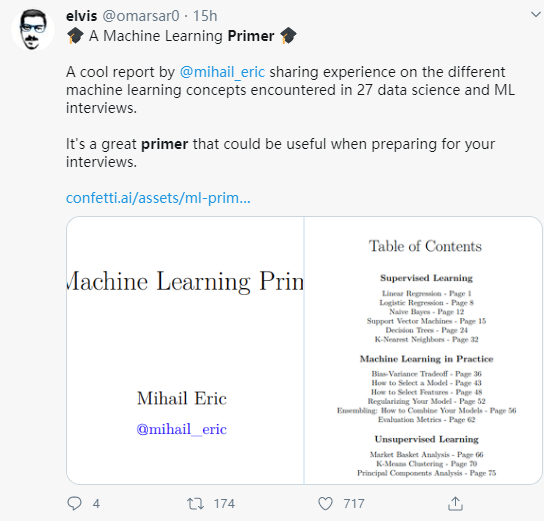Click the right graduation cap emoji
The height and width of the screenshot is (521, 544).
(288, 36)
